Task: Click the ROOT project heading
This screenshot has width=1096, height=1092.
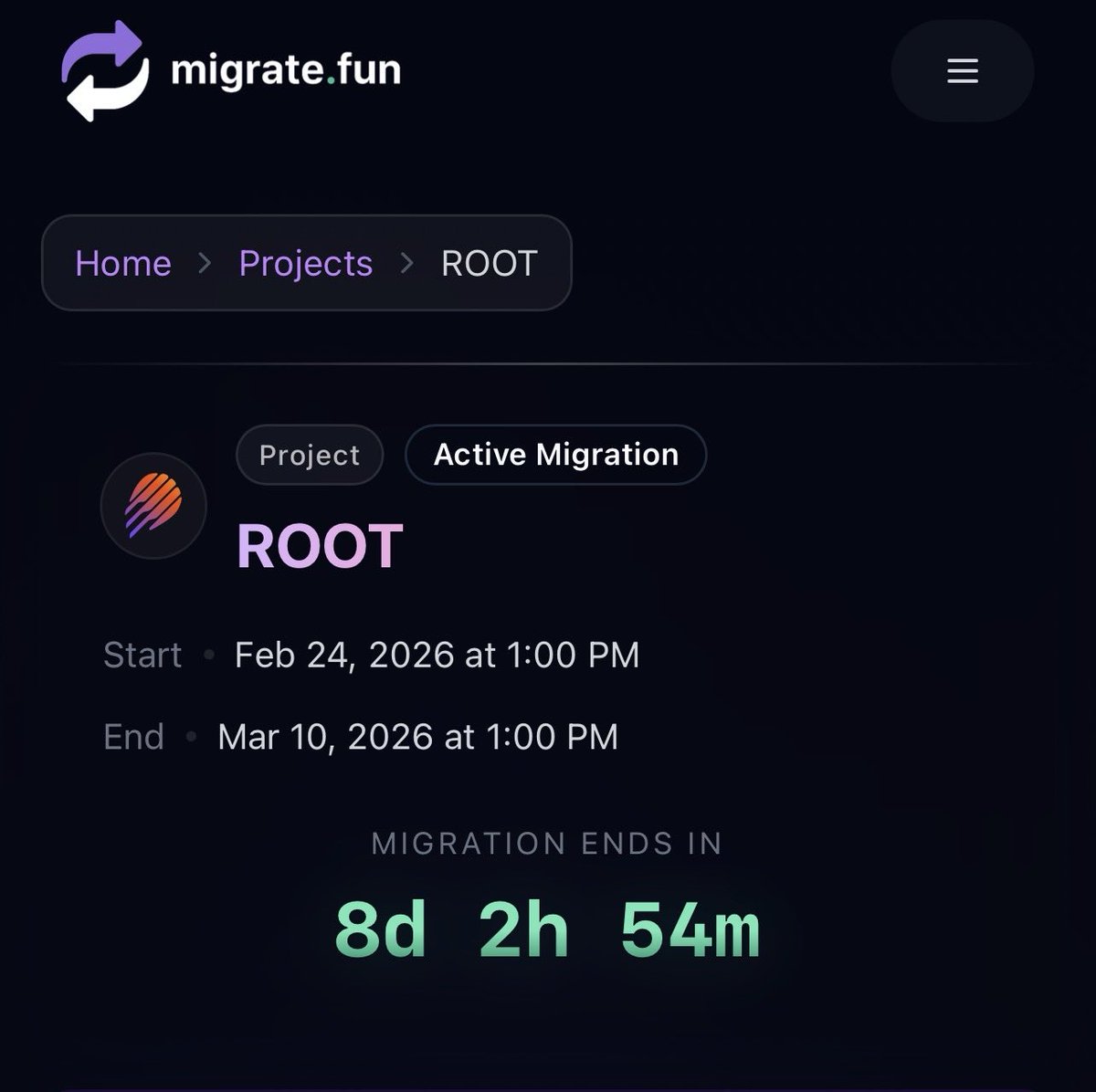Action: (x=320, y=547)
